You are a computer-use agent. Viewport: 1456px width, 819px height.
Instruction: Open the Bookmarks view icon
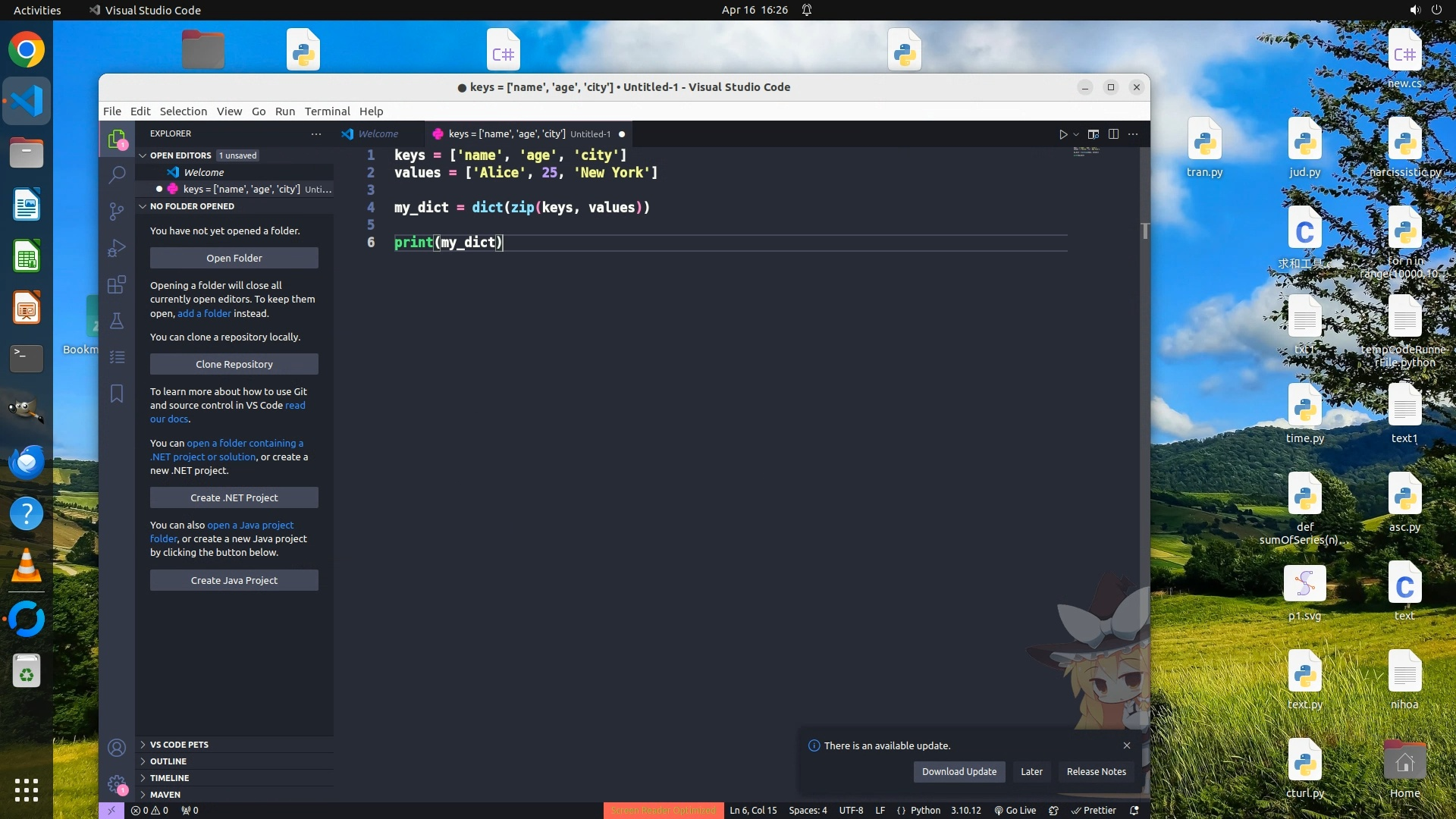117,394
